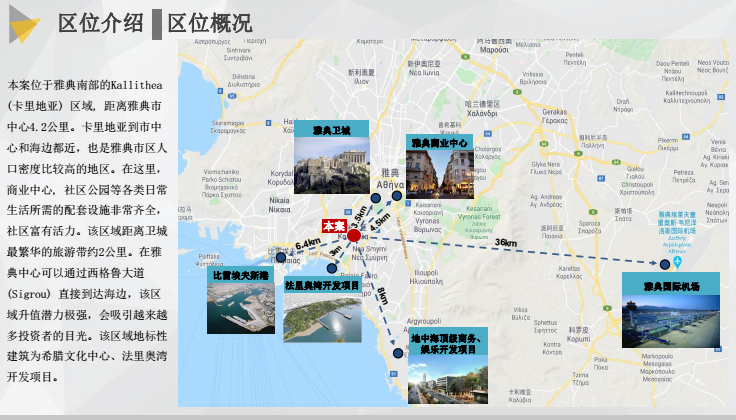Click the Psittalia island label
The width and height of the screenshot is (736, 420).
click(209, 260)
